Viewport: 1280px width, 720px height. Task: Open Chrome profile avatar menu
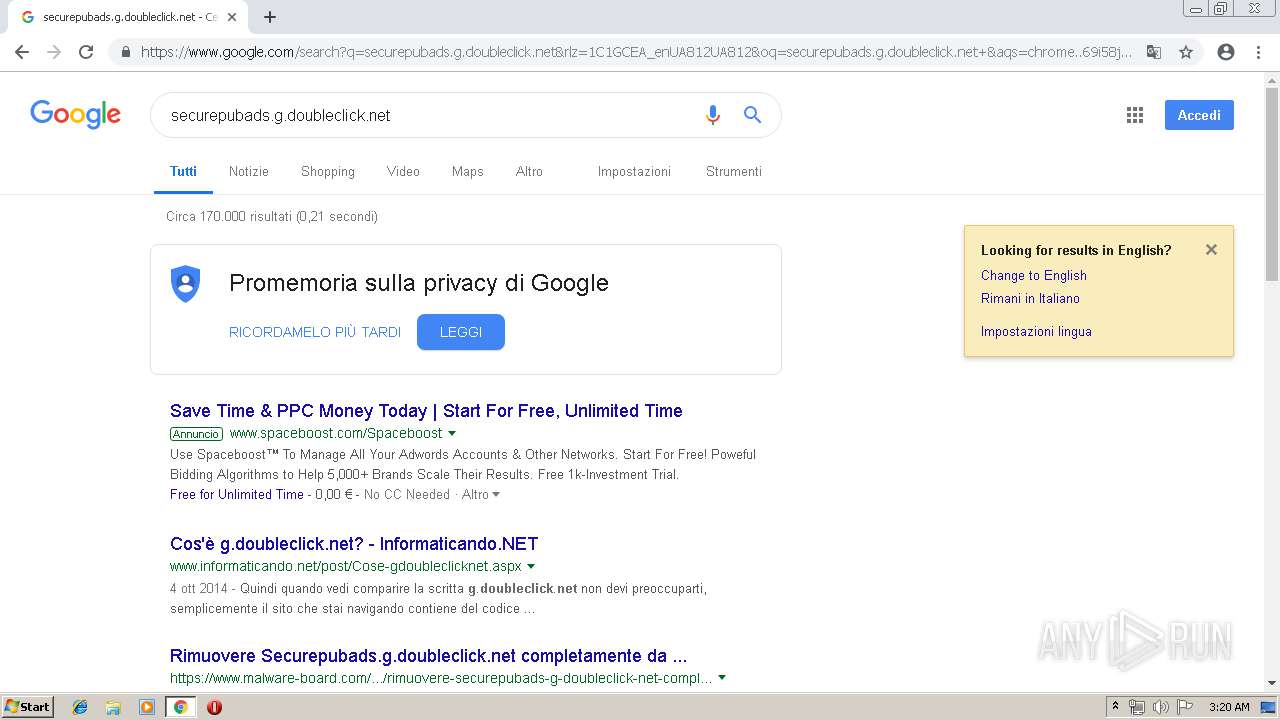[1226, 52]
